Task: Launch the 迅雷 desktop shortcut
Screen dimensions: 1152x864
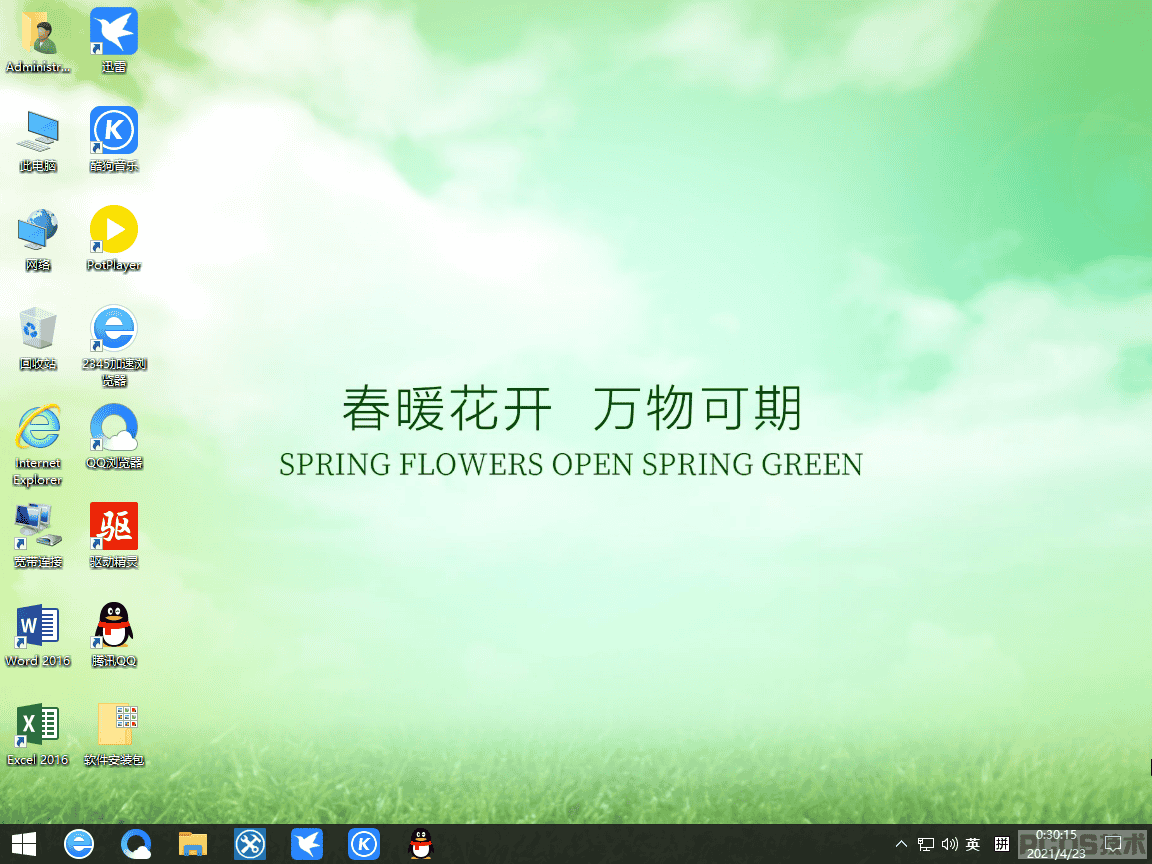Action: click(114, 41)
